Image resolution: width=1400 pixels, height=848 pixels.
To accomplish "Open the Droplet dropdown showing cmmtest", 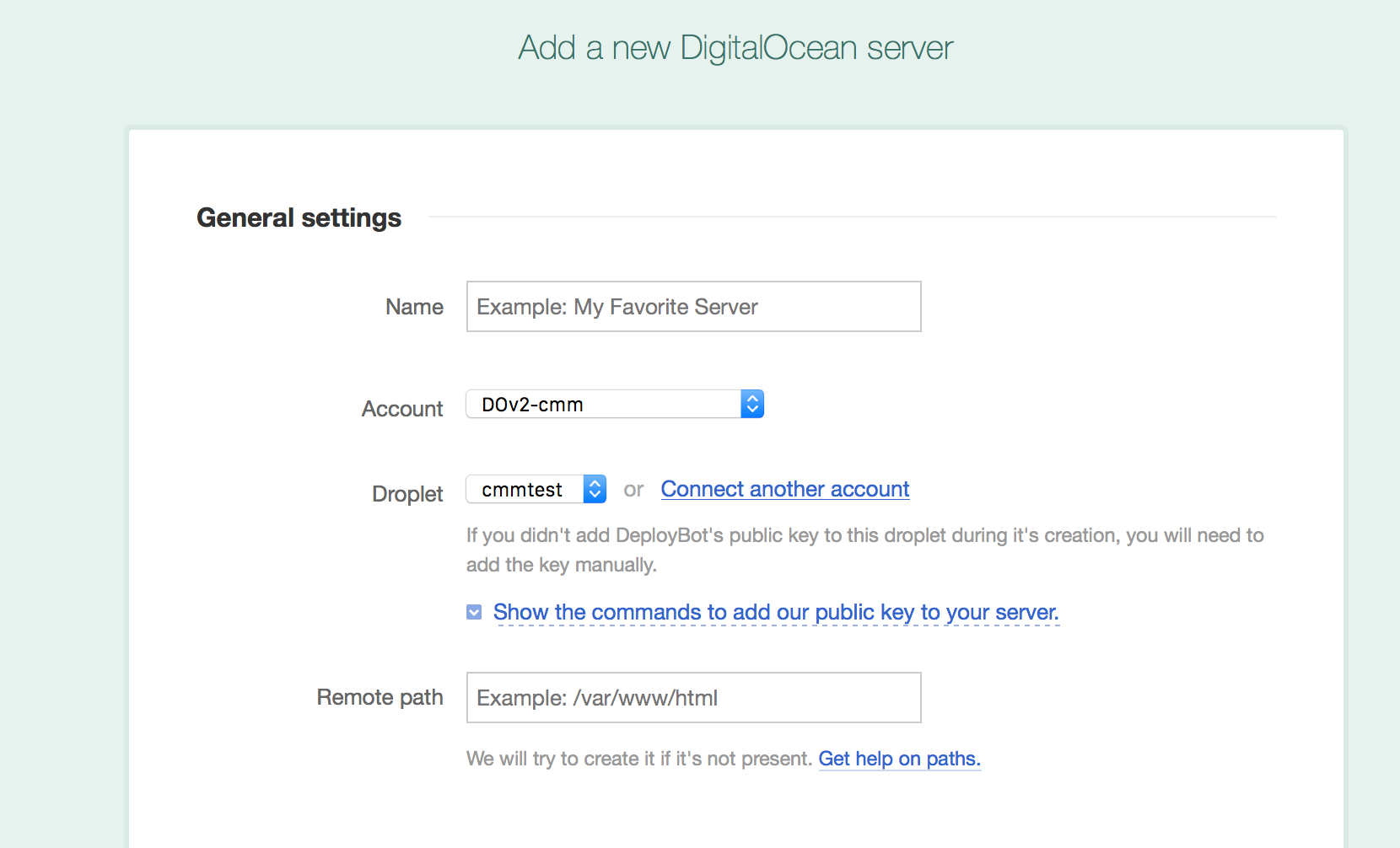I will [x=536, y=490].
